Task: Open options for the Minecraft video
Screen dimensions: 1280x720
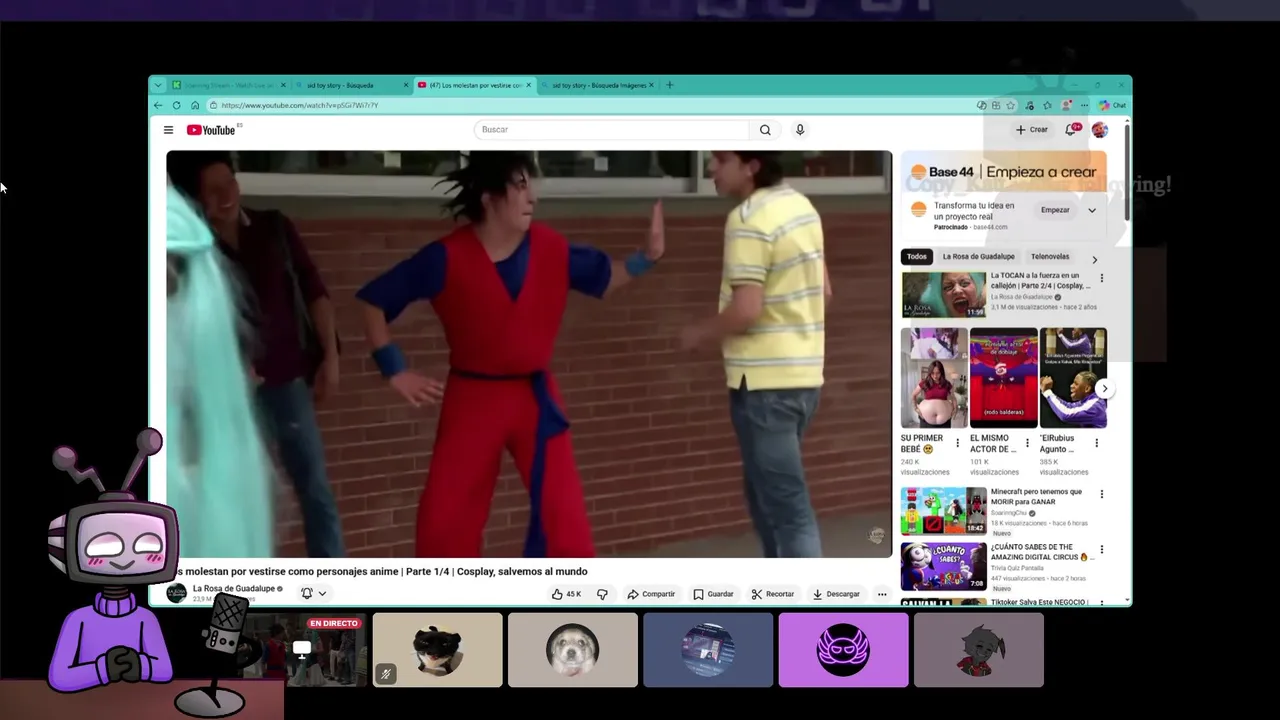Action: (x=1102, y=494)
